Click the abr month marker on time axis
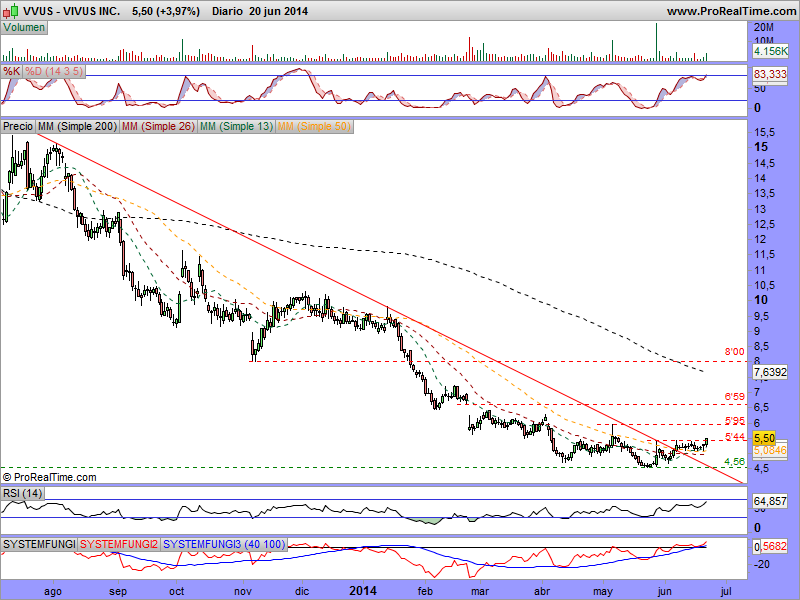 [x=542, y=591]
